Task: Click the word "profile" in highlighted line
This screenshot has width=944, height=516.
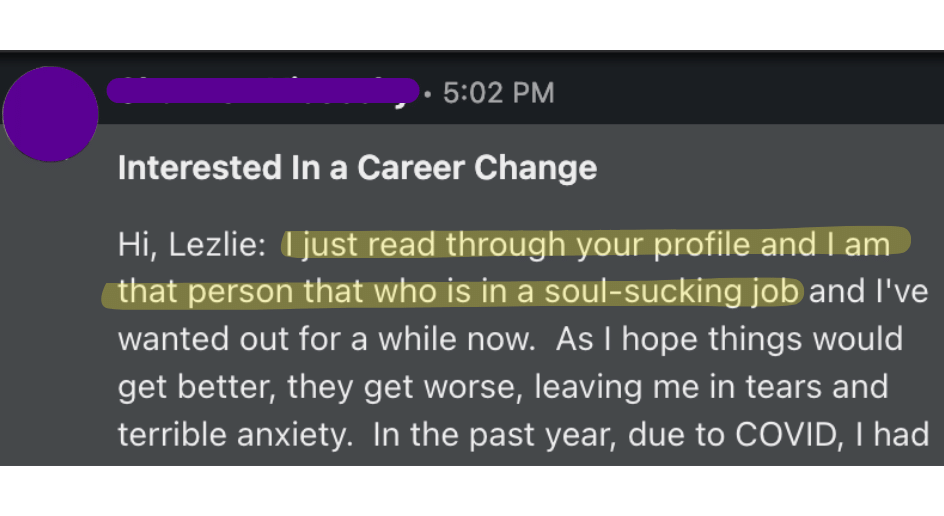Action: tap(702, 245)
